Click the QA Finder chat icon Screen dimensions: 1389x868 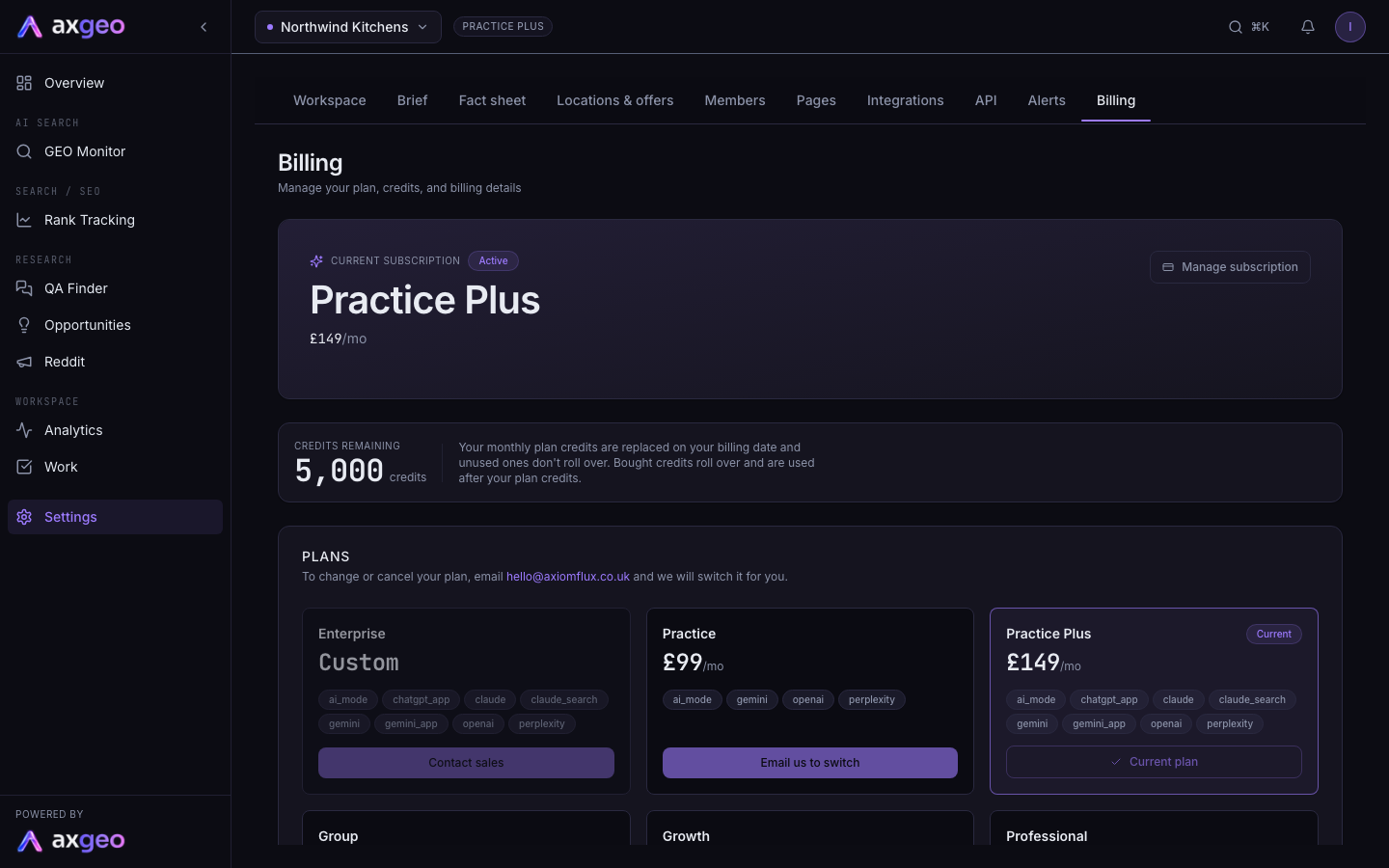coord(24,288)
